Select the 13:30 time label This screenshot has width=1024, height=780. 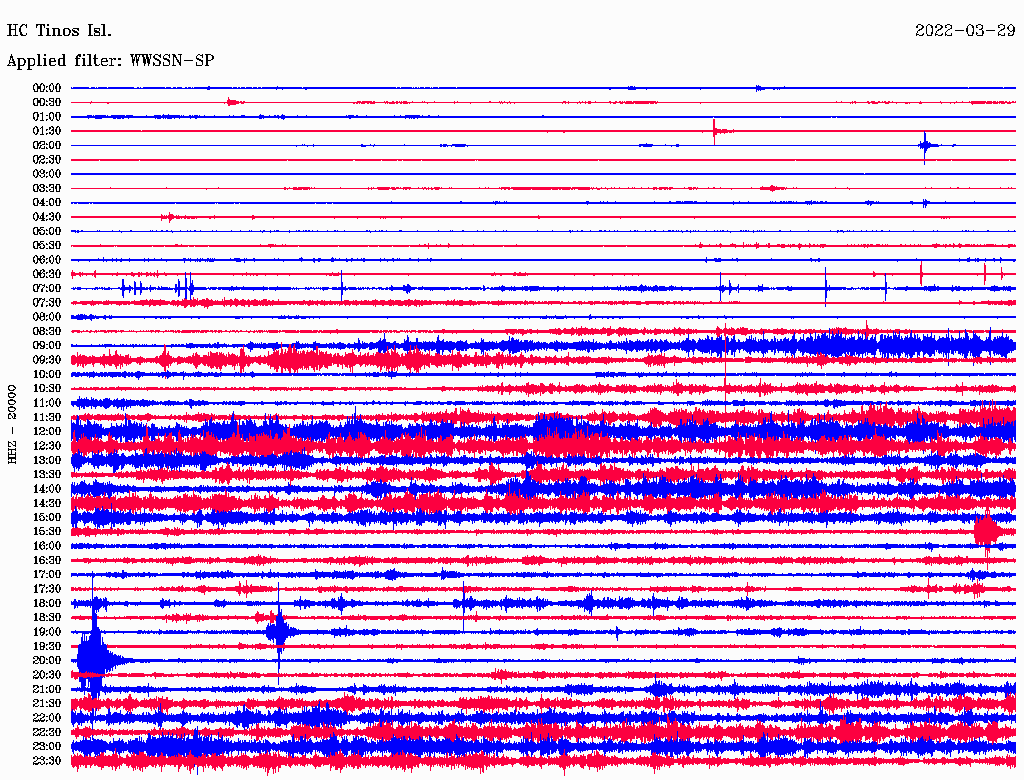[47, 475]
